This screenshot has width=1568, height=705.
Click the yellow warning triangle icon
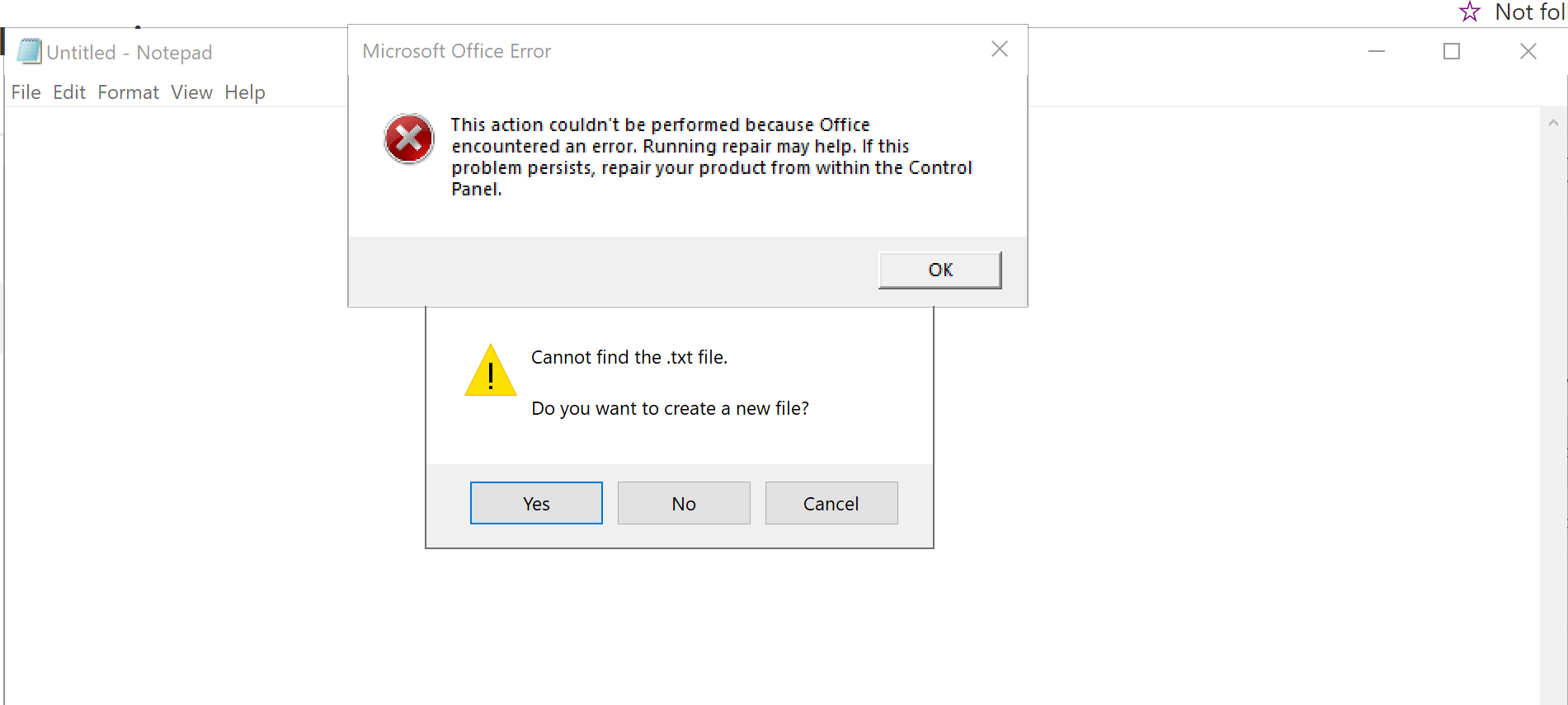click(490, 372)
